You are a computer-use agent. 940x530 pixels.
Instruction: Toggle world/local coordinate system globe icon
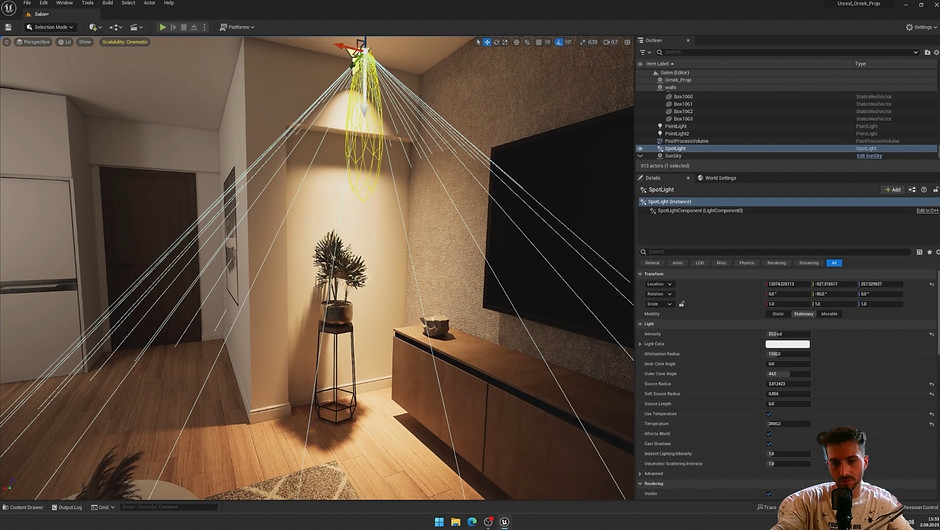click(x=516, y=42)
